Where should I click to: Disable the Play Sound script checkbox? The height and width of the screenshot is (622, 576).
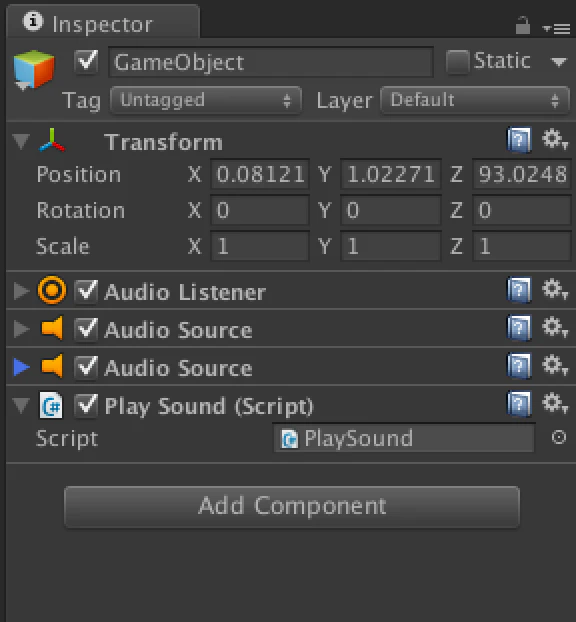[x=86, y=405]
